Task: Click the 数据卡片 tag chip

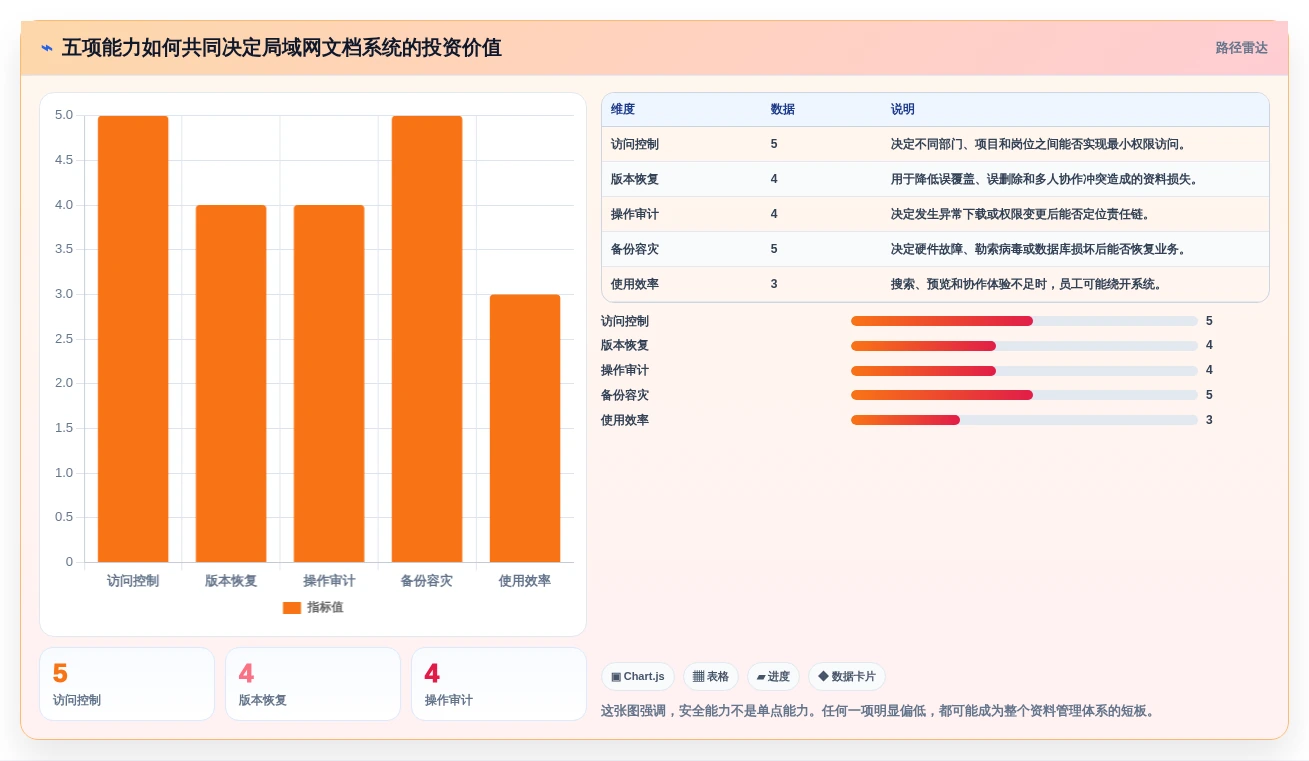Action: coord(847,677)
